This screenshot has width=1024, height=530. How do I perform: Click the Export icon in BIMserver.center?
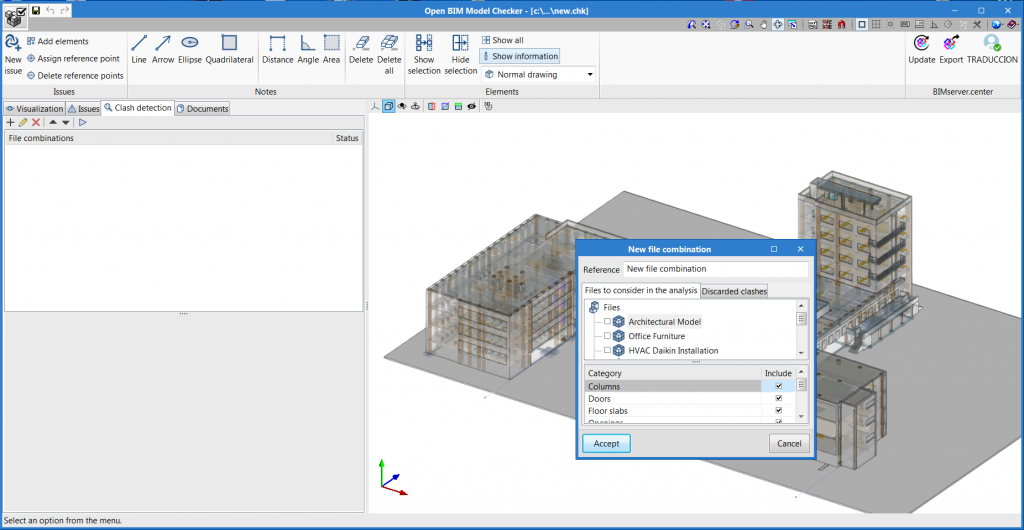coord(950,48)
